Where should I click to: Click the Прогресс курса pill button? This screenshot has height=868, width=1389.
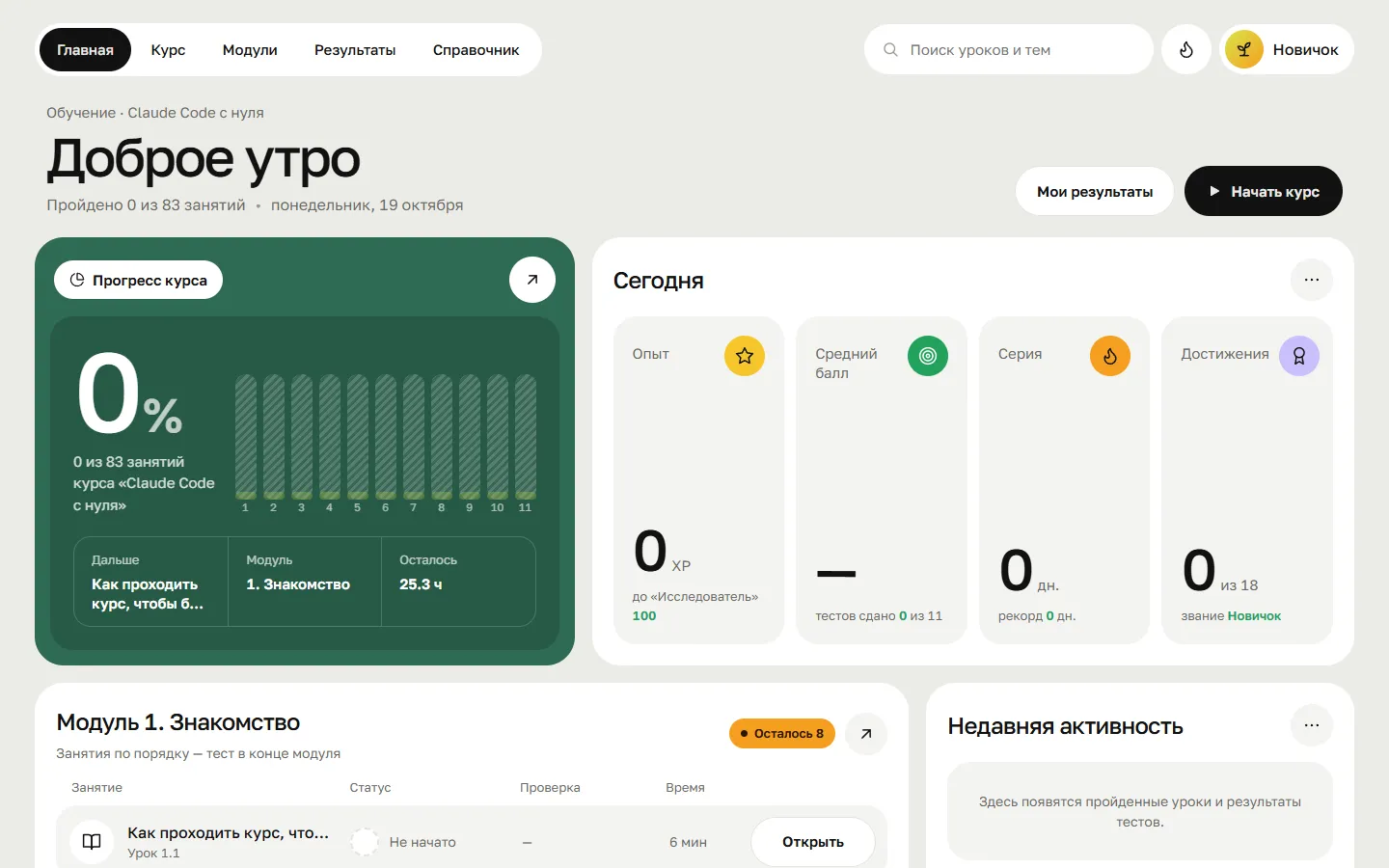click(x=139, y=280)
